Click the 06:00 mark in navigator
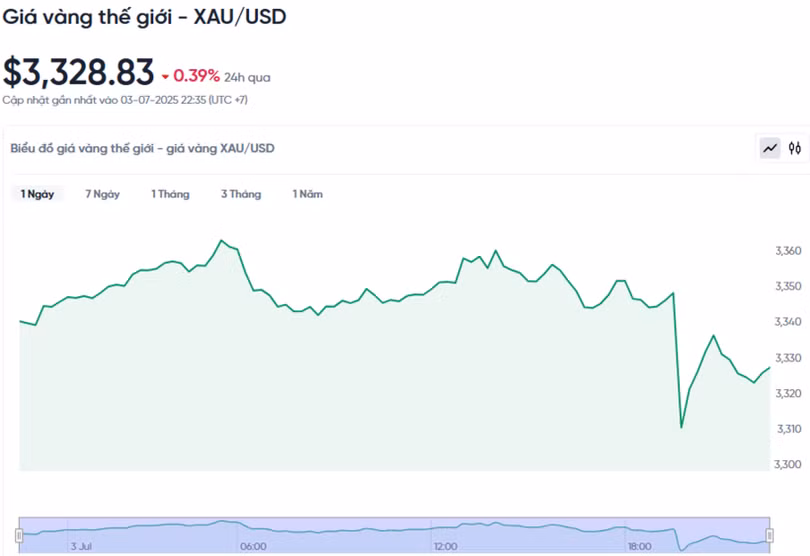The image size is (810, 556). pos(253,547)
